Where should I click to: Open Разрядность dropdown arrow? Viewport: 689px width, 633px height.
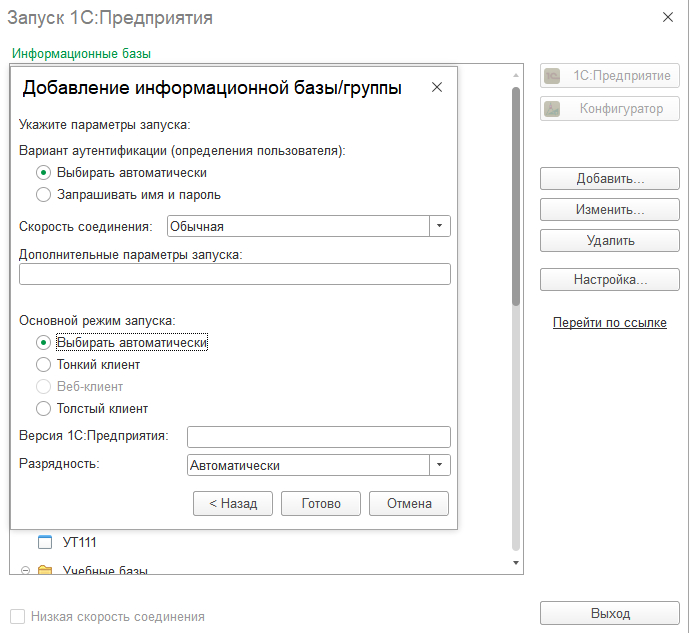click(439, 465)
